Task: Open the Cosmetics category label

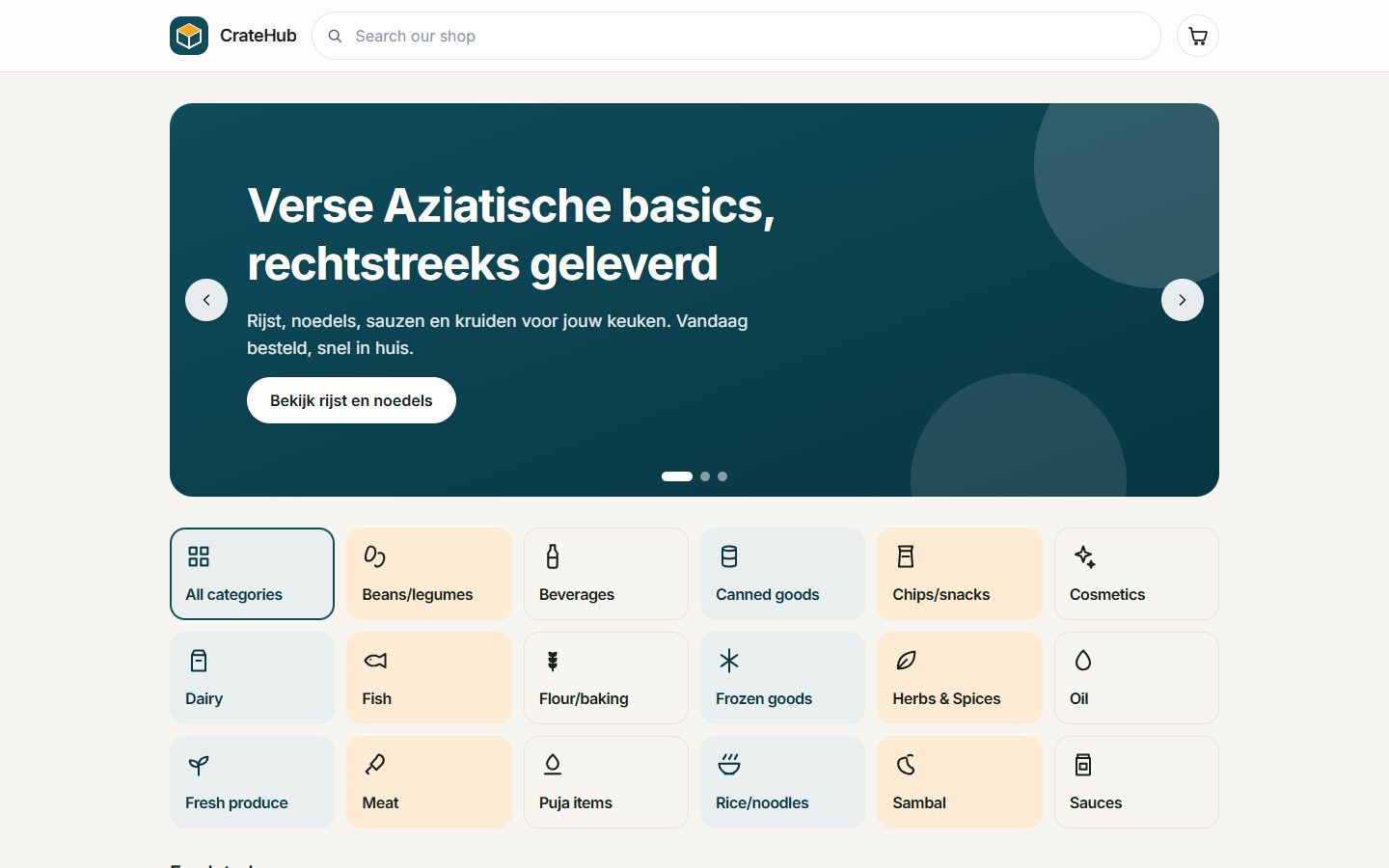Action: pos(1107,594)
